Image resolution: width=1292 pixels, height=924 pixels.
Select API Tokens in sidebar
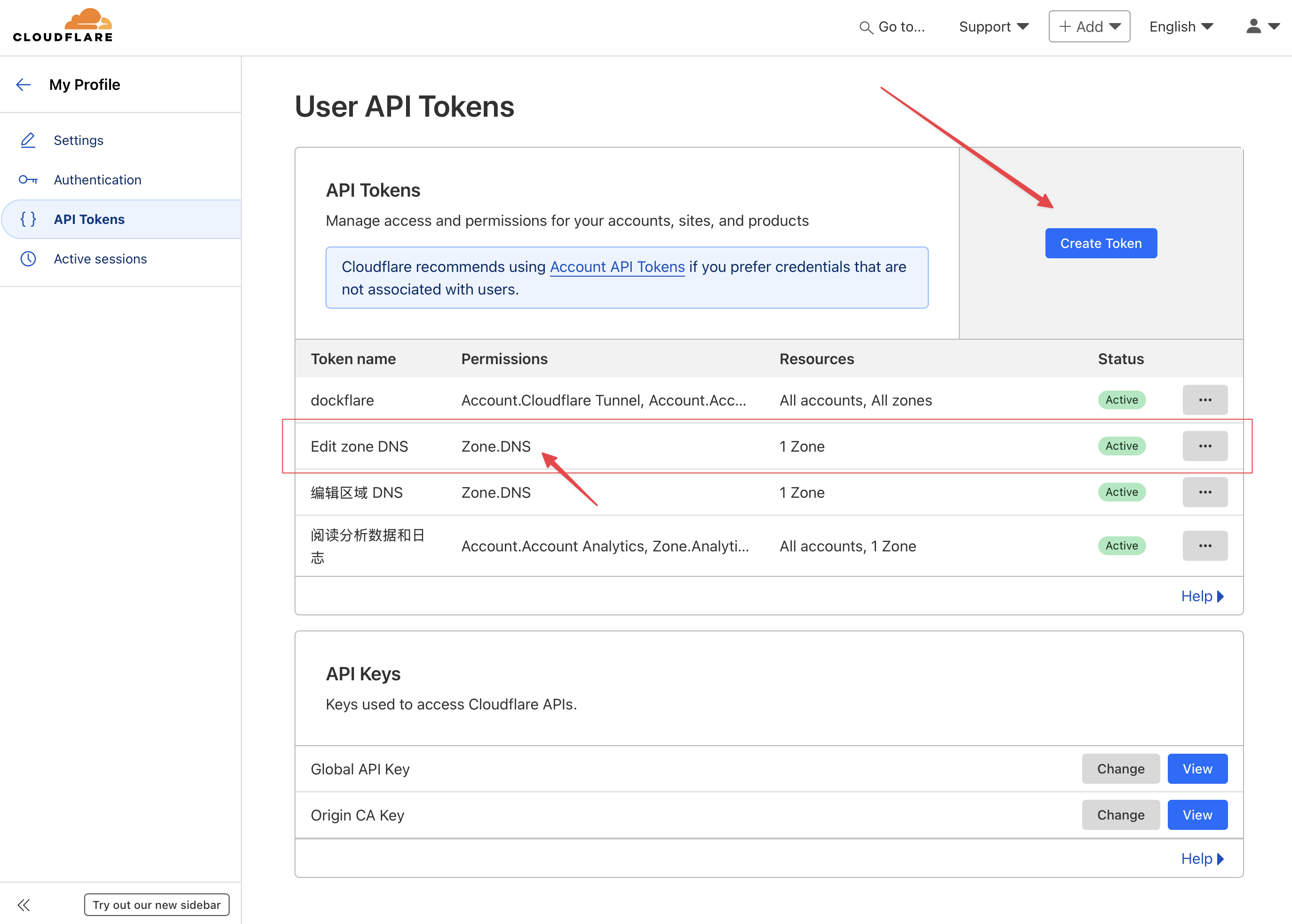point(89,219)
